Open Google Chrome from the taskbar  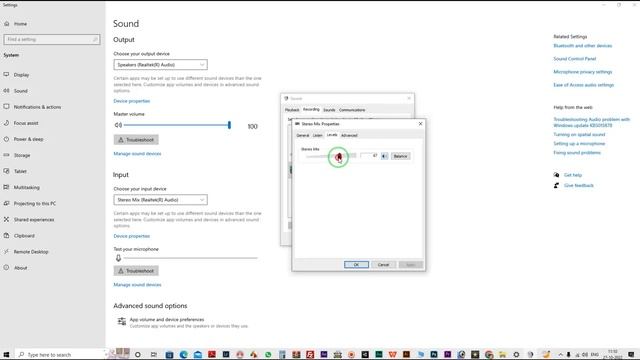click(489, 354)
